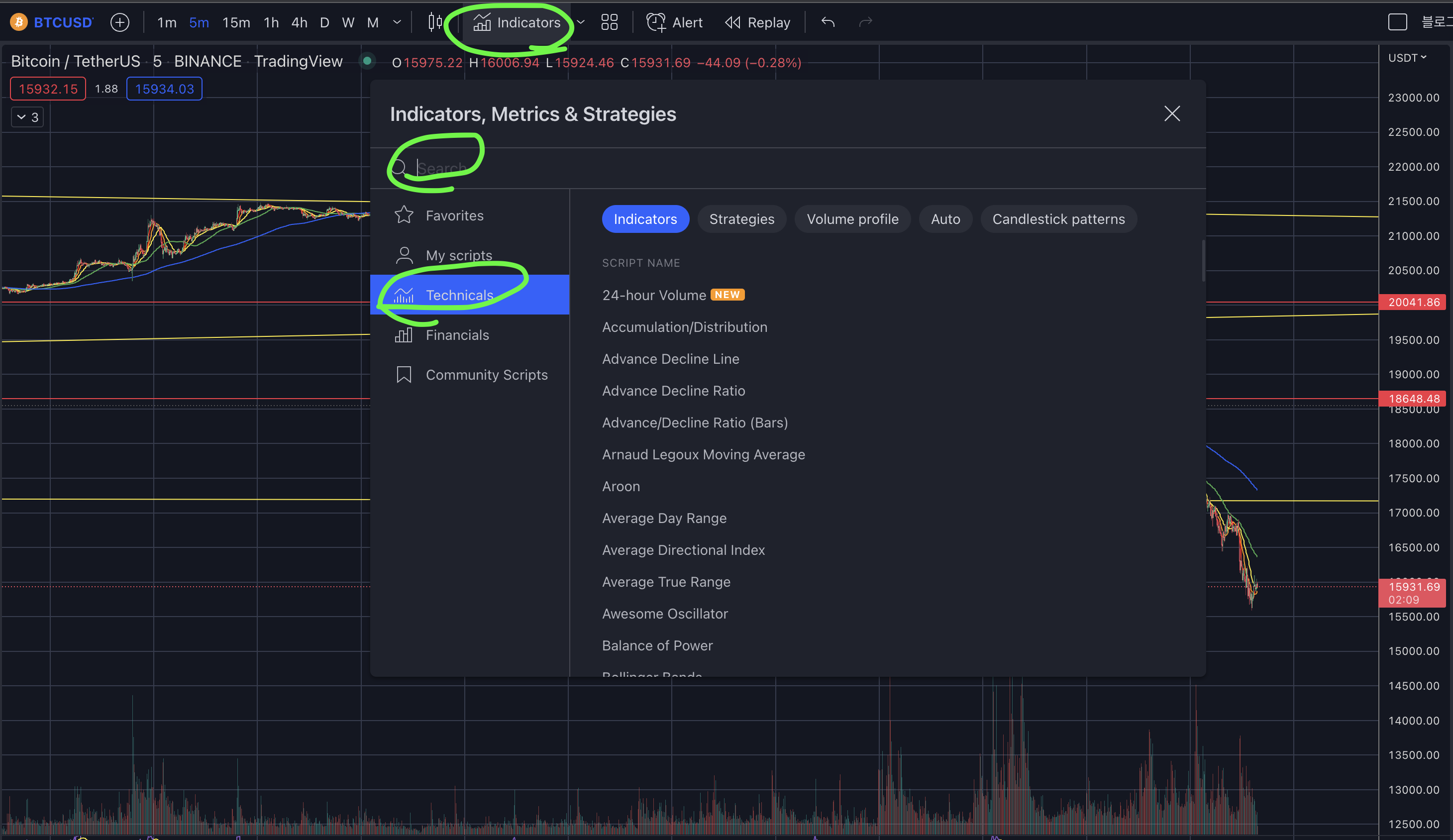Click the redo arrow icon

[865, 22]
